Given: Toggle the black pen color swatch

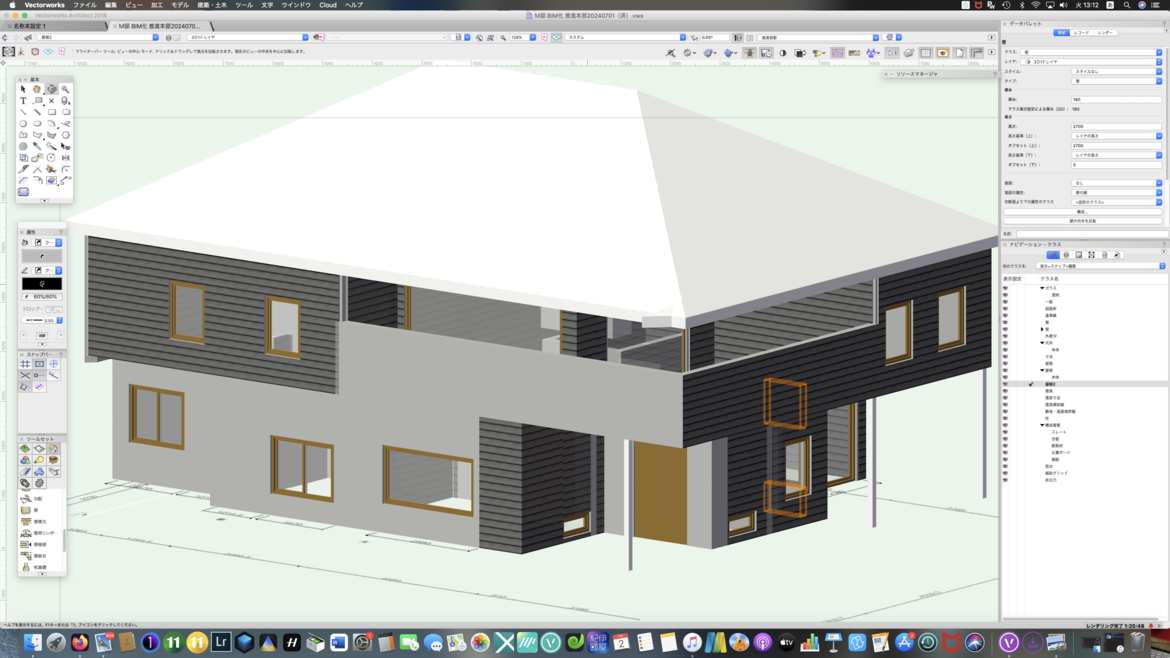Looking at the screenshot, I should [42, 284].
